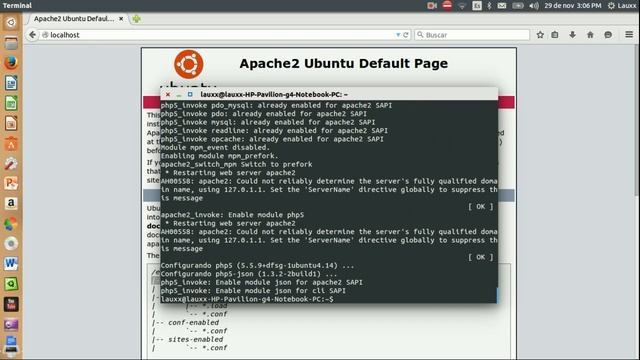
Task: Click the screen recorder indicator in top bar
Action: coord(432,5)
